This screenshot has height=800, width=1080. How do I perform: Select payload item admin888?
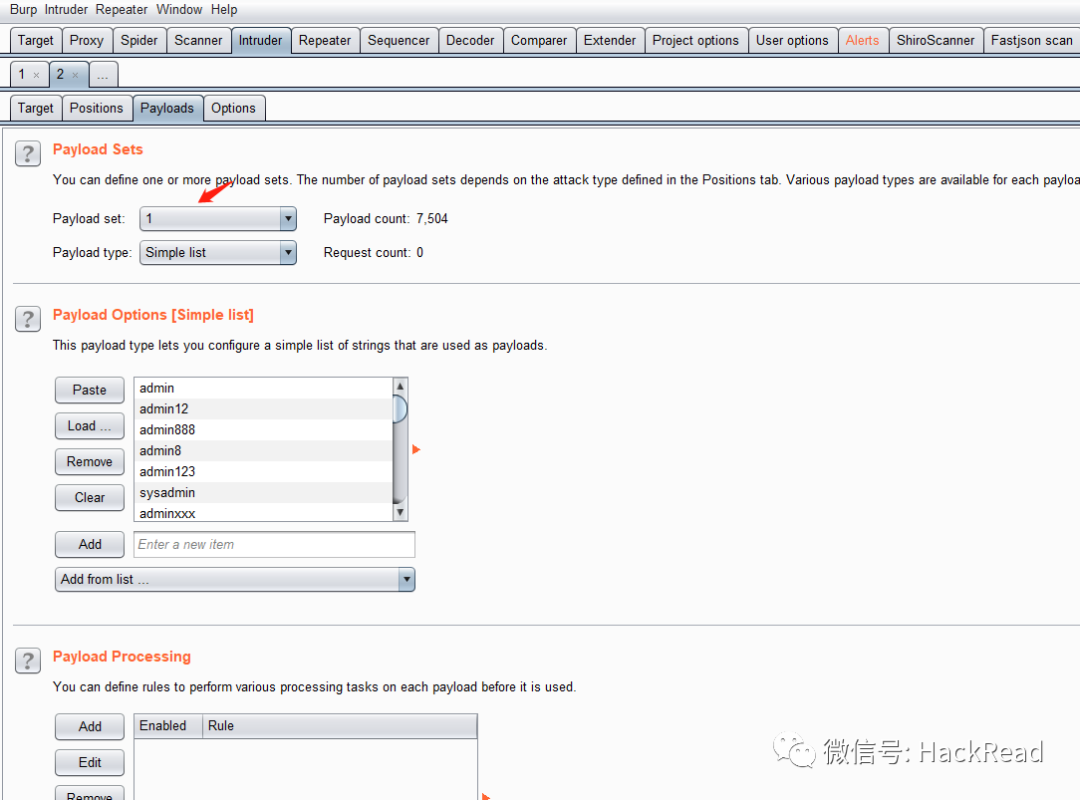(x=263, y=430)
